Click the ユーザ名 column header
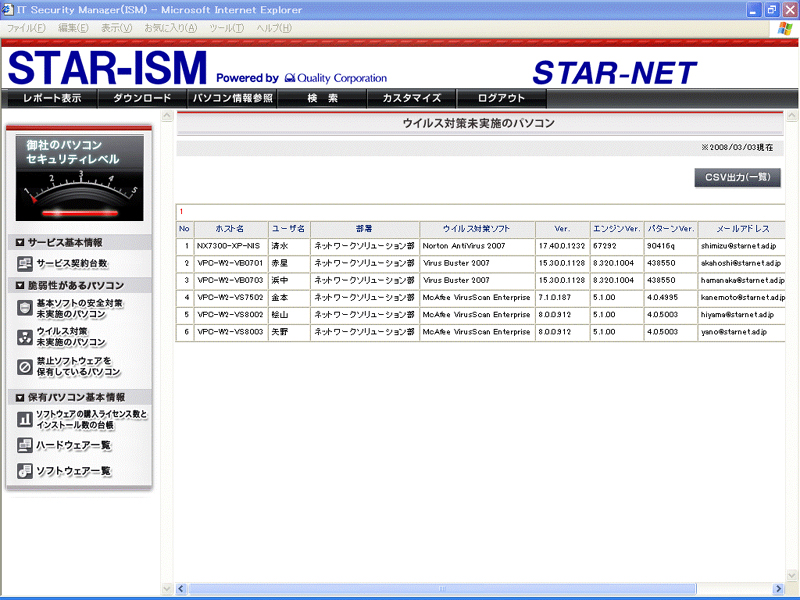Screen dimensions: 800x600 (x=289, y=229)
